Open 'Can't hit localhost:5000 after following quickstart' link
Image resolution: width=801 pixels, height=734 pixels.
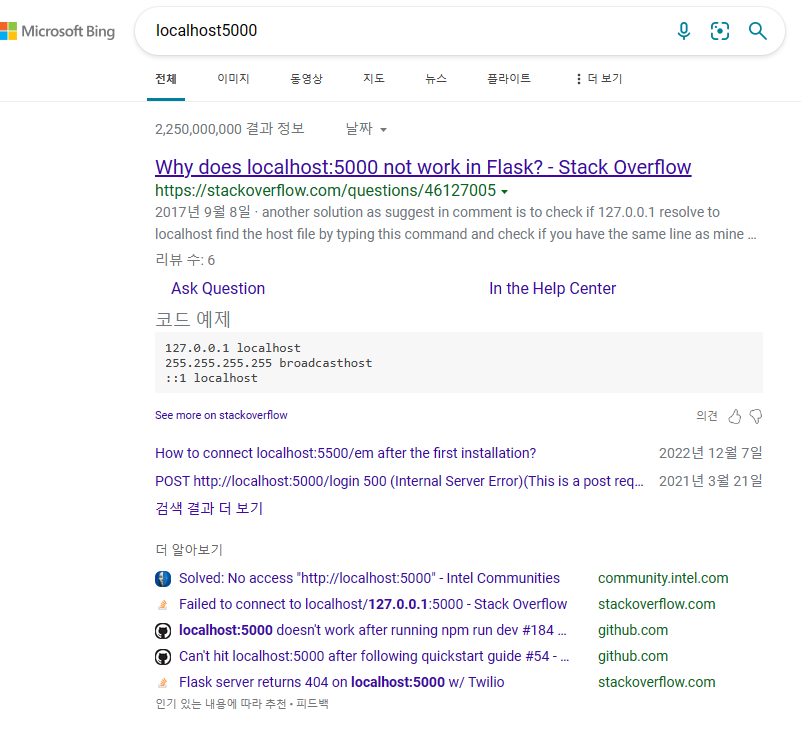pyautogui.click(x=374, y=656)
